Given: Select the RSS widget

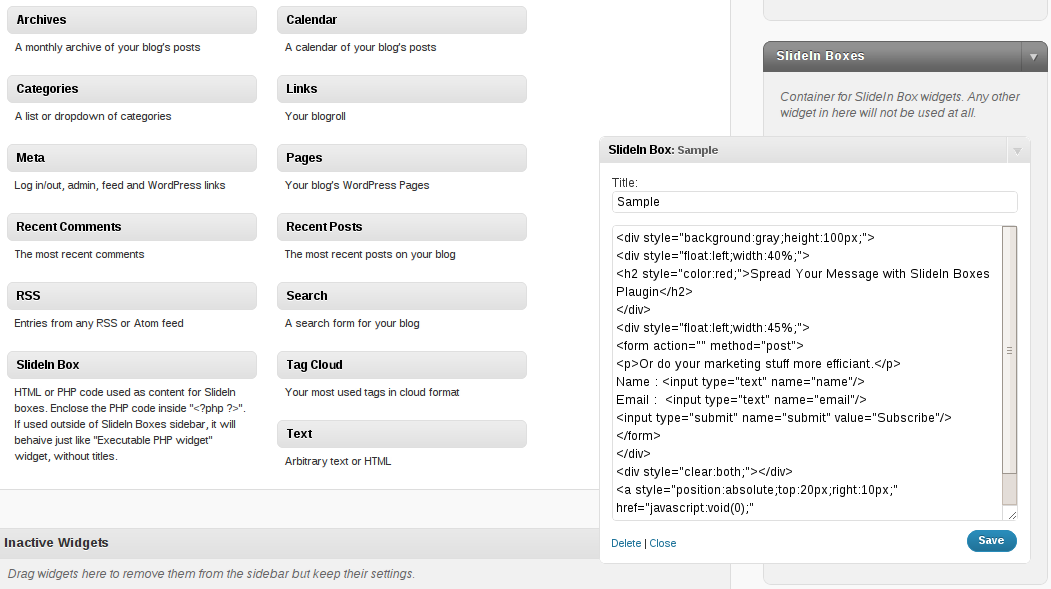Looking at the screenshot, I should pos(131,296).
